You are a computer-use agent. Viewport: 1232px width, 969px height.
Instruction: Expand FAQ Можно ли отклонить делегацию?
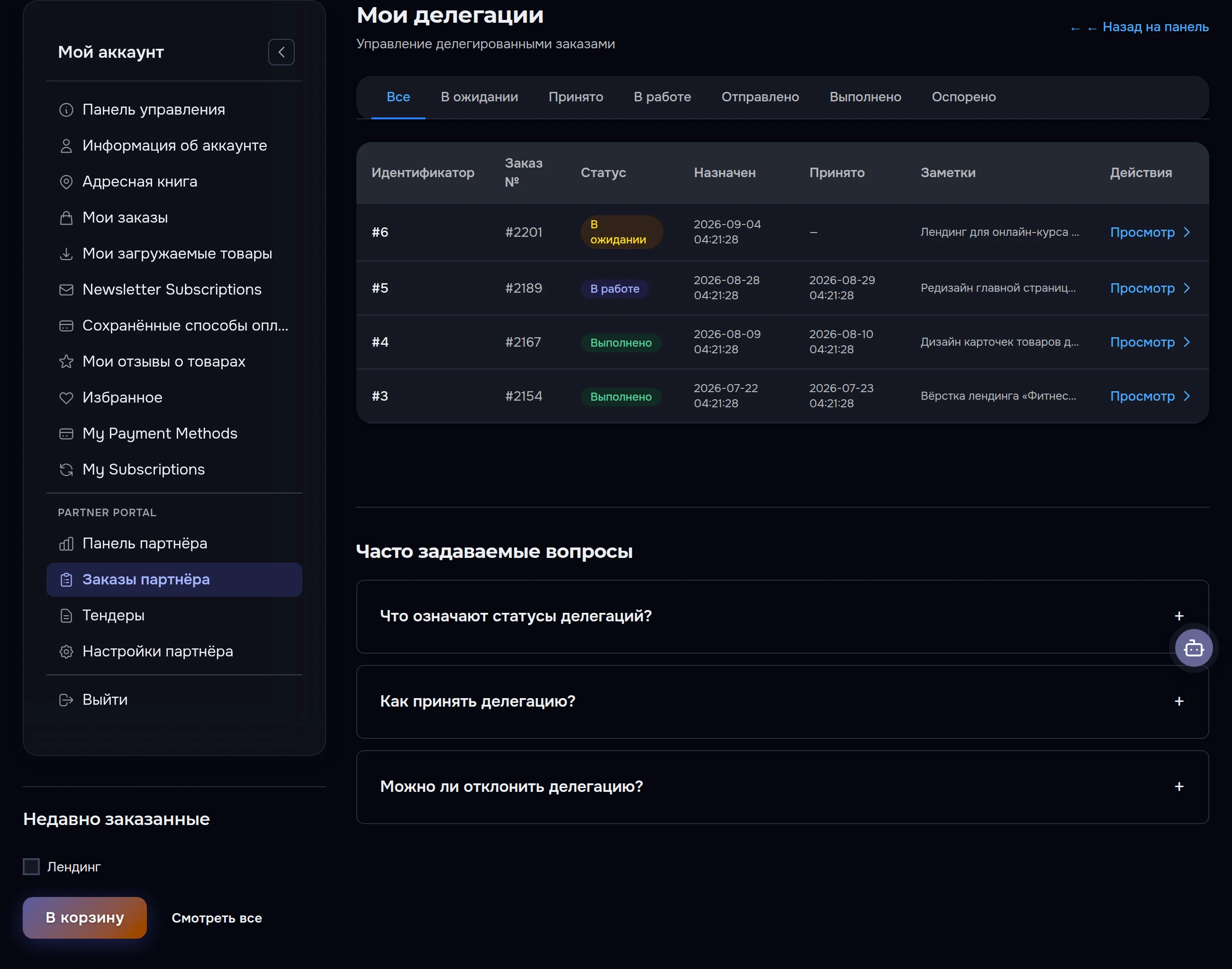click(x=782, y=787)
